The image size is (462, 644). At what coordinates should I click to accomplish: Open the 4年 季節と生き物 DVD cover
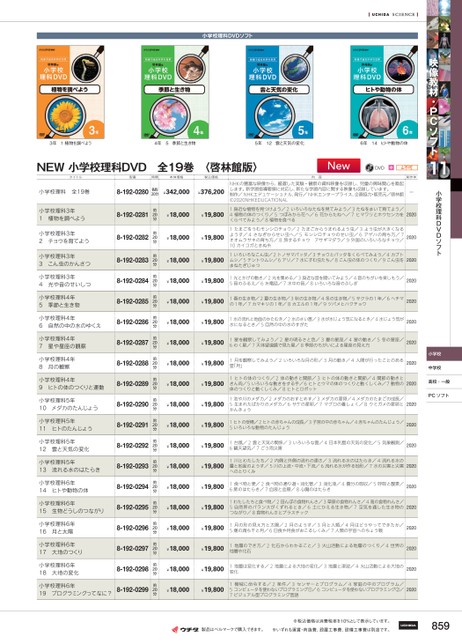175,92
